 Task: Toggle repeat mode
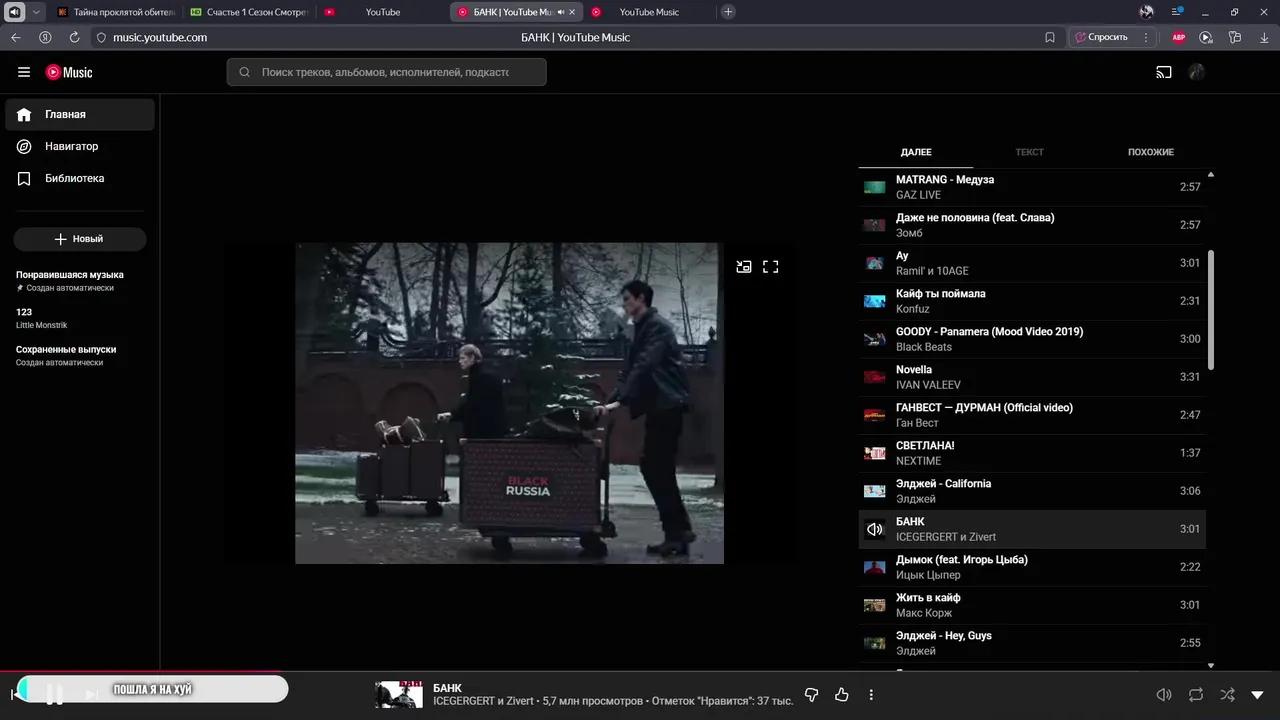[x=1196, y=694]
